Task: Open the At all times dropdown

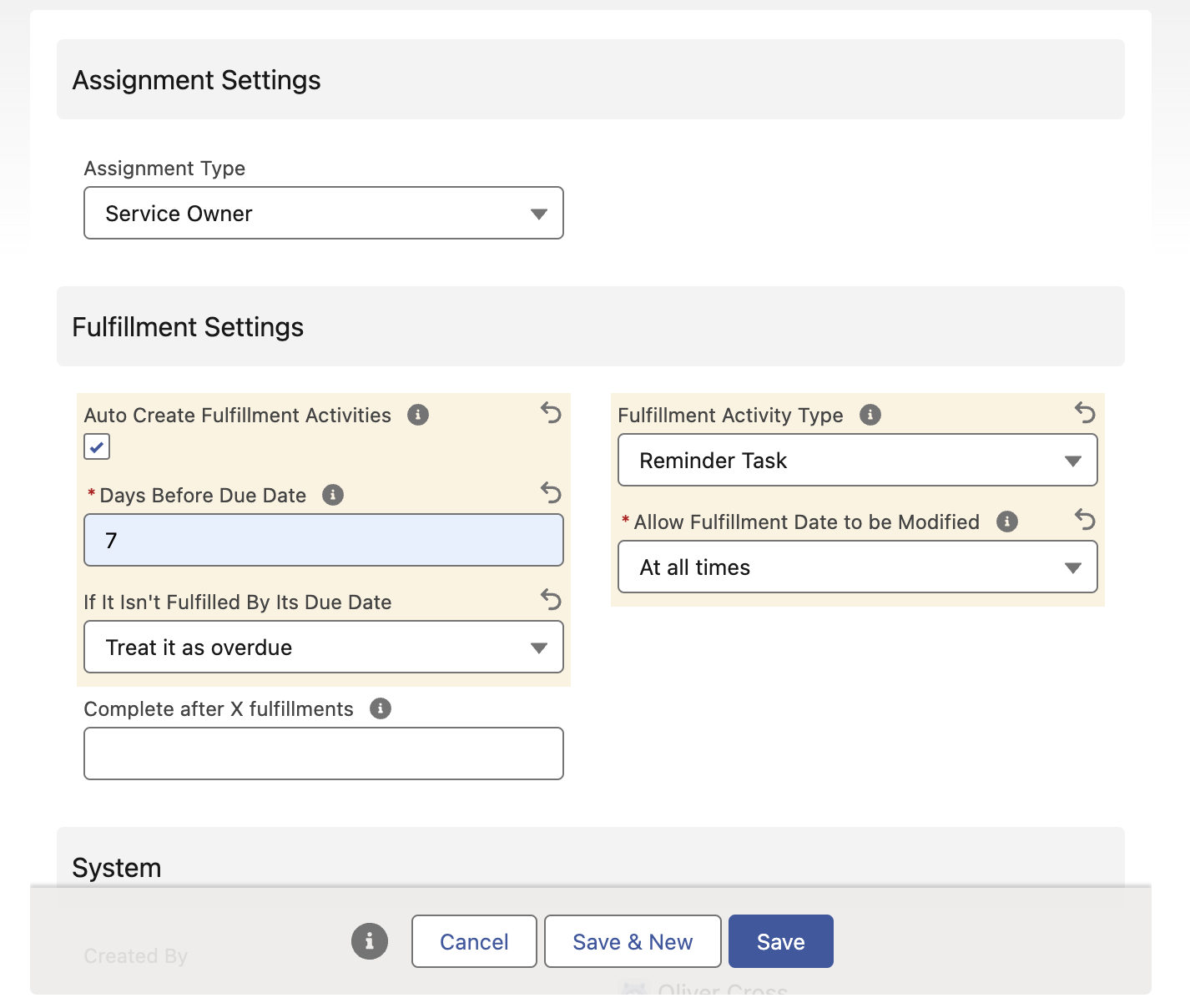Action: 858,567
